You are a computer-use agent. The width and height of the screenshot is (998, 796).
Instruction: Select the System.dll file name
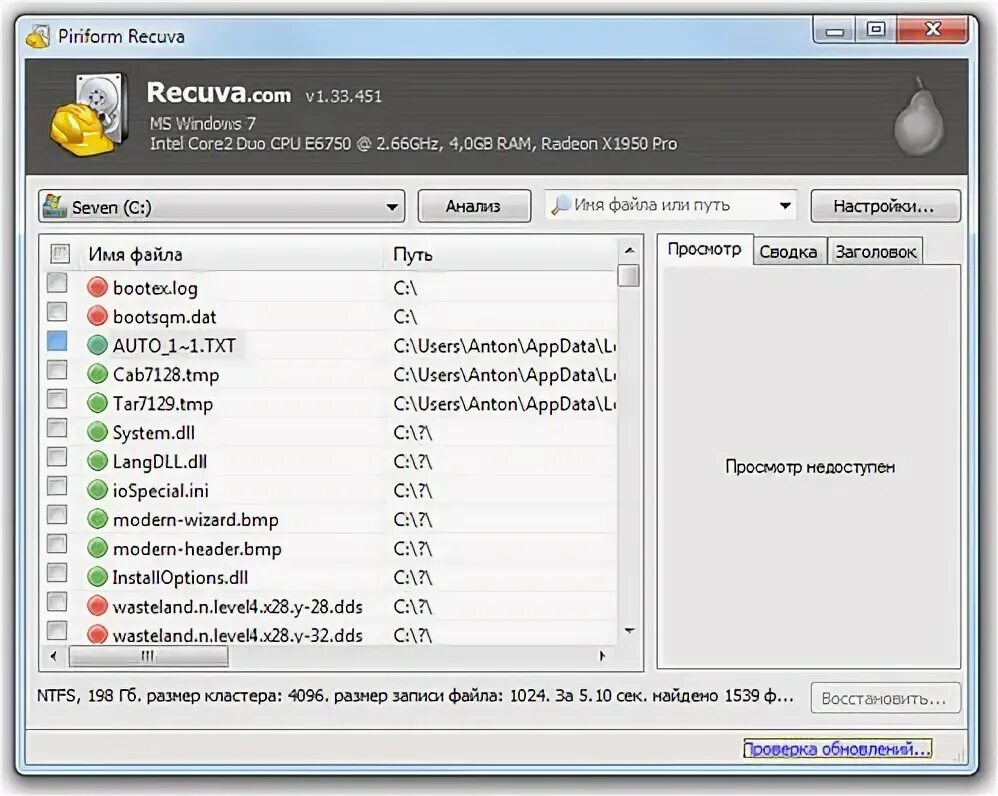coord(154,433)
